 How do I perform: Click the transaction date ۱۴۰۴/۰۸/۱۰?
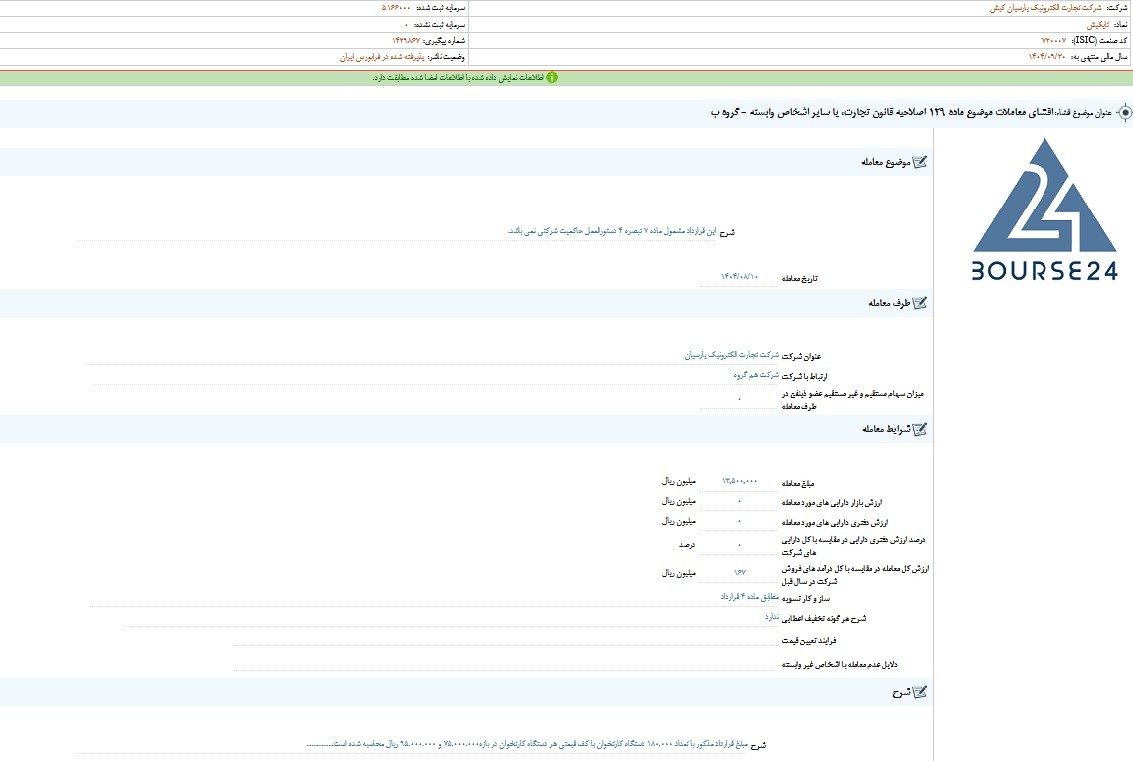pyautogui.click(x=739, y=277)
